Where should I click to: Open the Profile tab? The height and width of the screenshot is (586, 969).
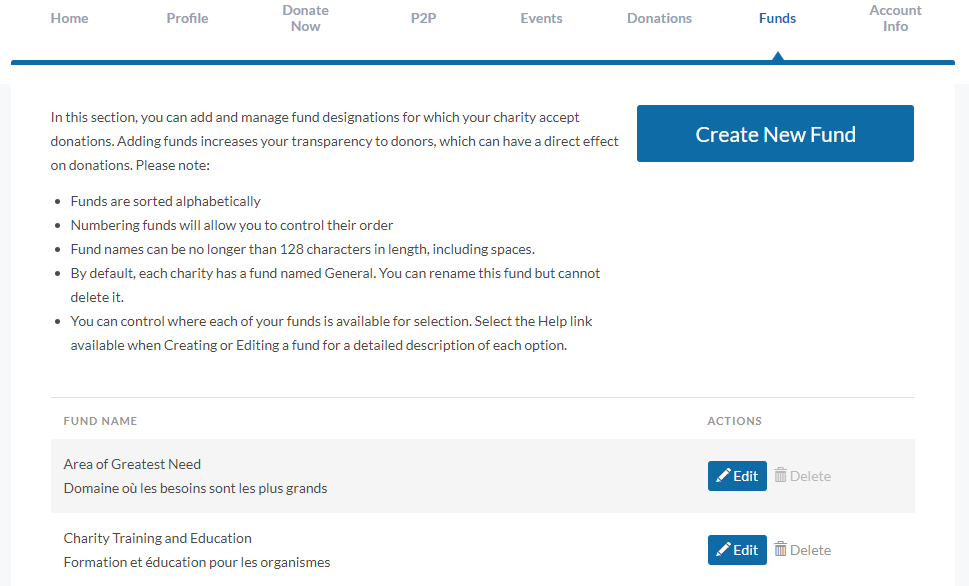tap(187, 18)
